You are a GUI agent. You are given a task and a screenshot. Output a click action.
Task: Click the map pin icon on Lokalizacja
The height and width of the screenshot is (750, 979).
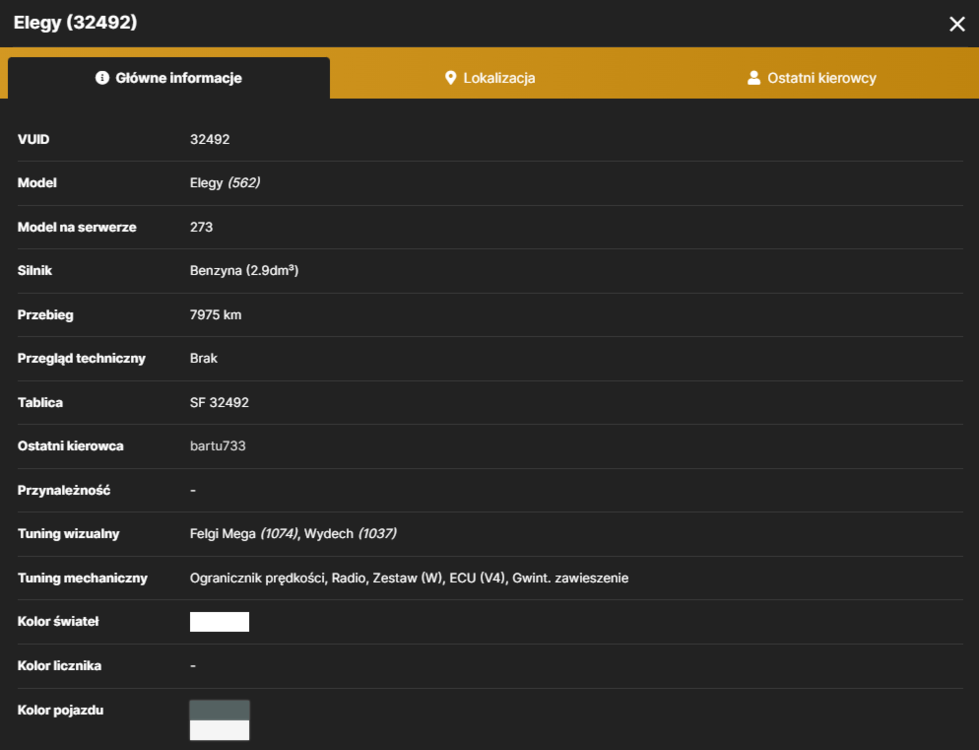450,78
